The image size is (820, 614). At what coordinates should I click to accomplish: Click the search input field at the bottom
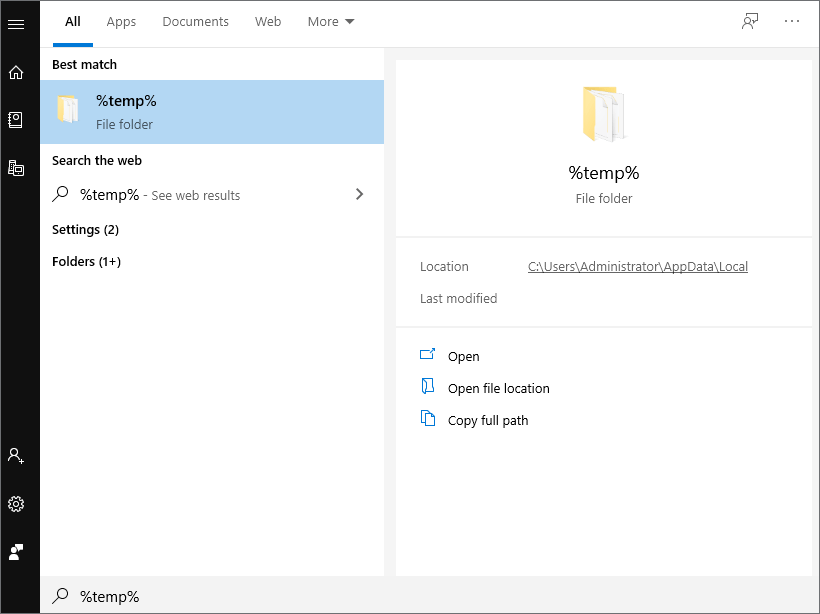click(200, 597)
